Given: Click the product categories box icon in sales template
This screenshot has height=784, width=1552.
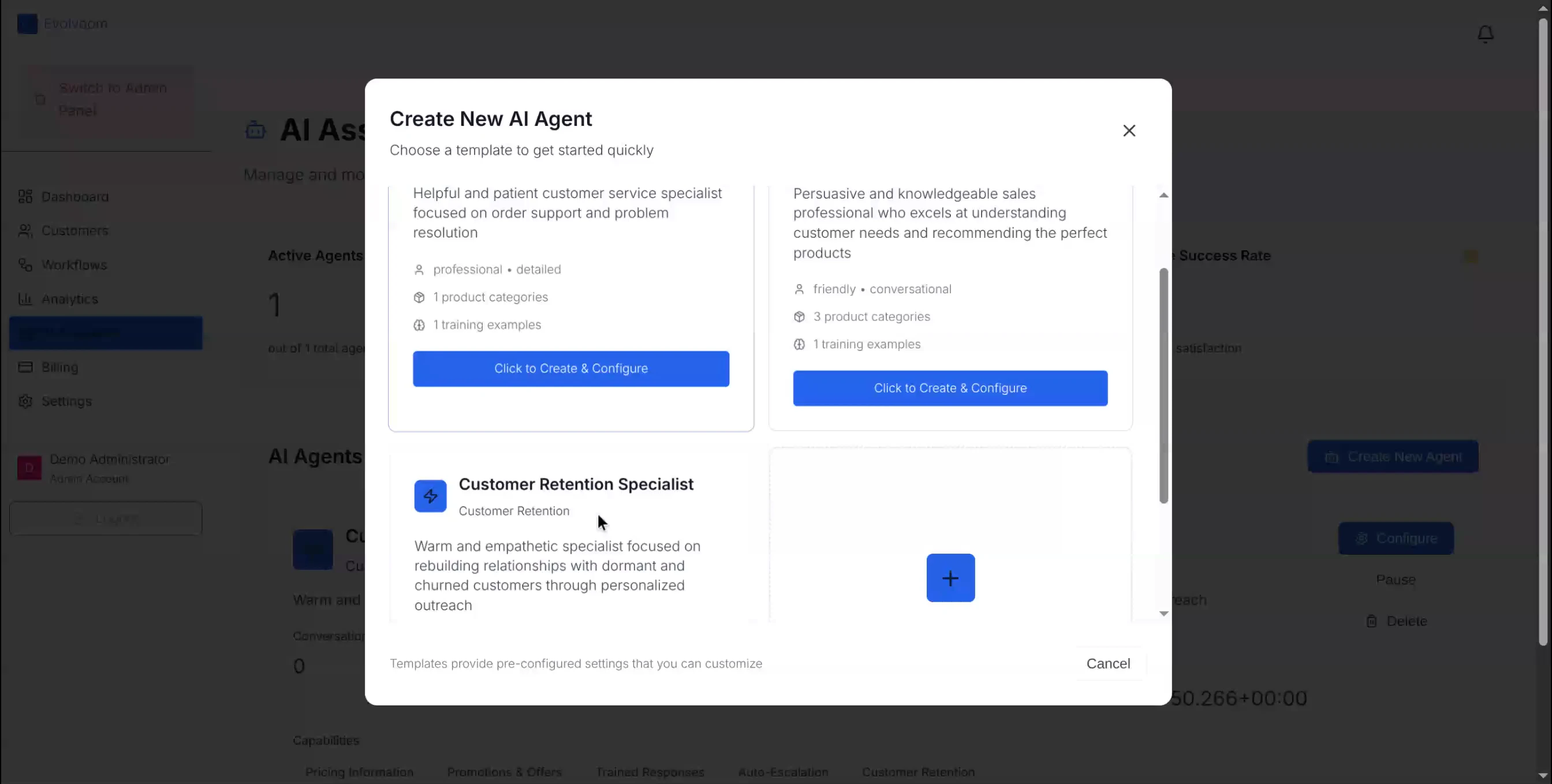Looking at the screenshot, I should click(x=799, y=317).
